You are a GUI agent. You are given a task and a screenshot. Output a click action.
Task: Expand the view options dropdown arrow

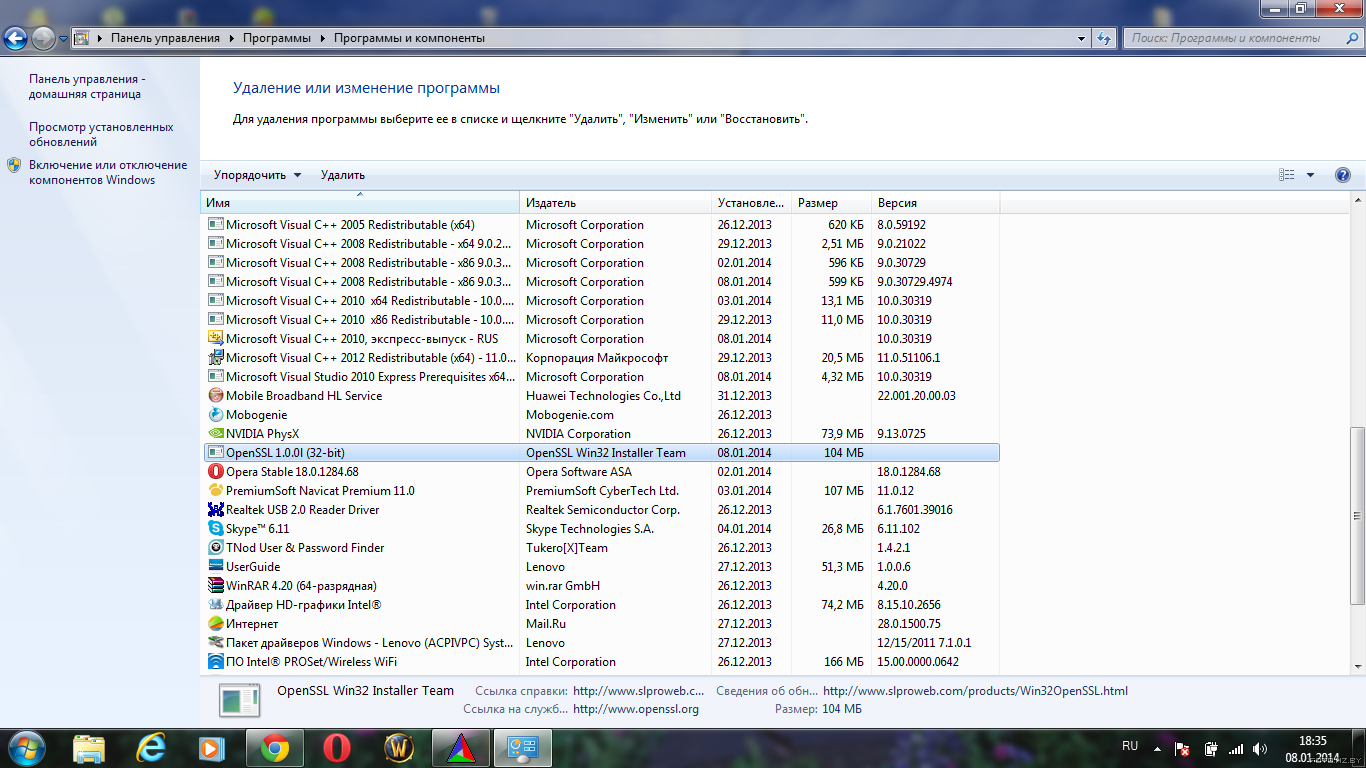coord(1310,175)
